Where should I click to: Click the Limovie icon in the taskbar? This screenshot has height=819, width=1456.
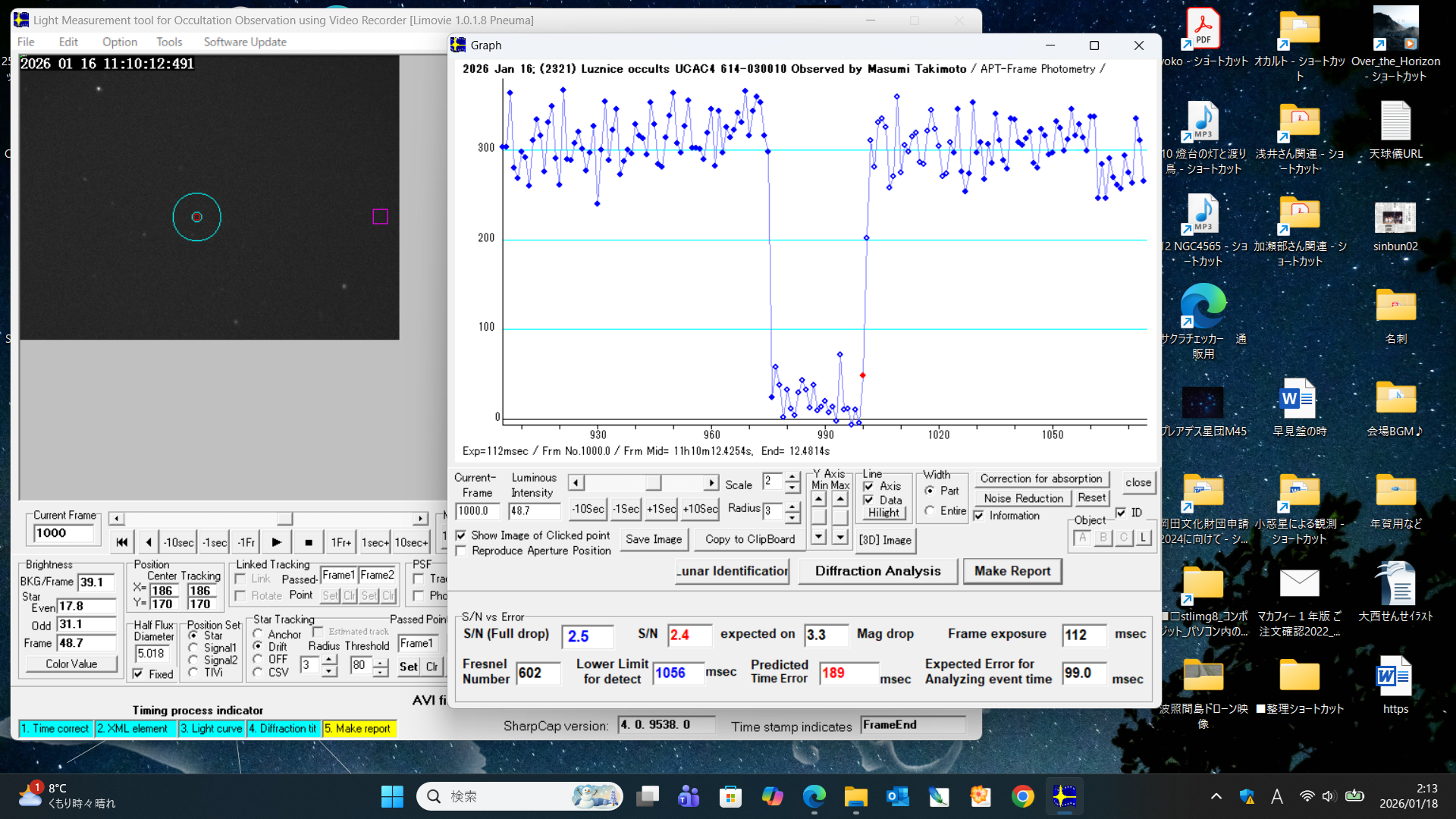1064,796
